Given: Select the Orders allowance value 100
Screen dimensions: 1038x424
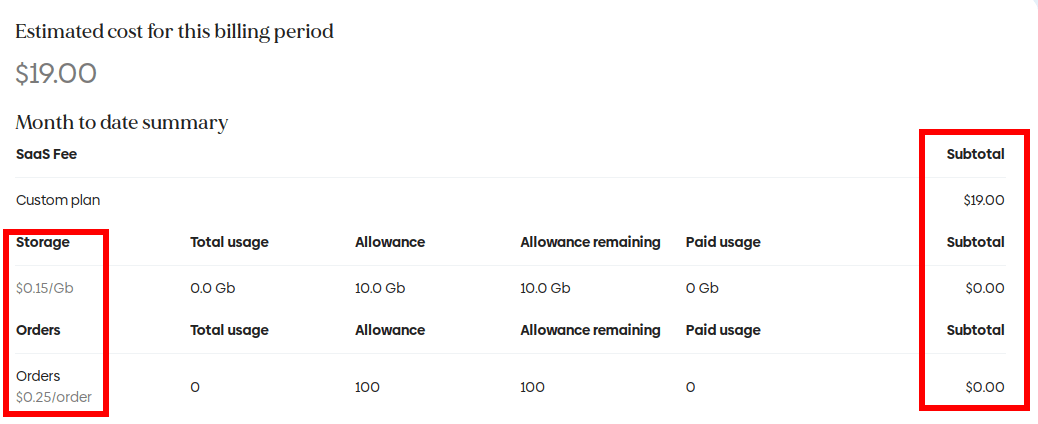Looking at the screenshot, I should tap(367, 387).
